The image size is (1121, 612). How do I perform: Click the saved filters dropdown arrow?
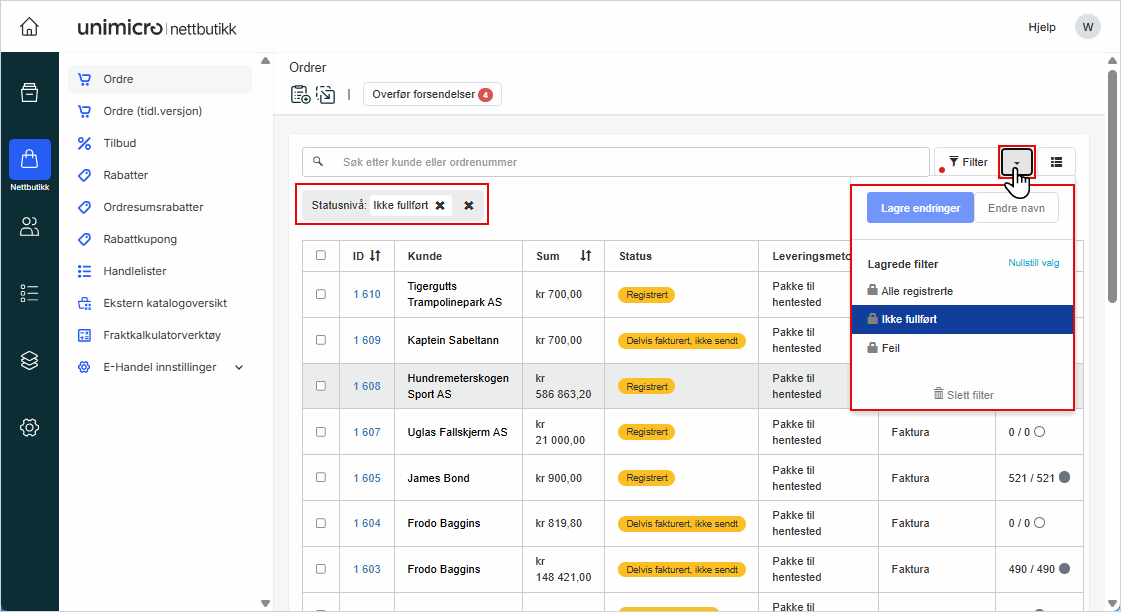coord(1017,162)
